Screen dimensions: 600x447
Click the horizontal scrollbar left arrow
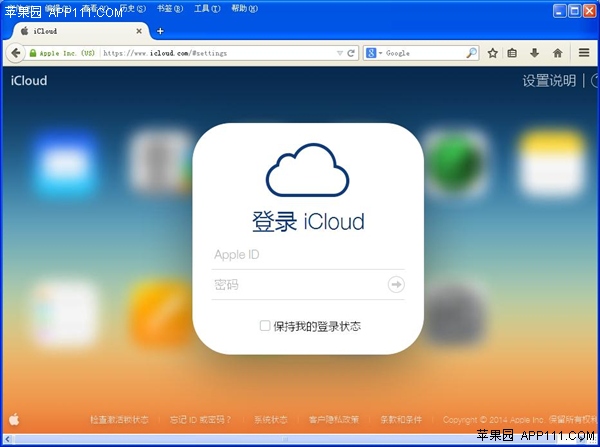click(x=7, y=439)
